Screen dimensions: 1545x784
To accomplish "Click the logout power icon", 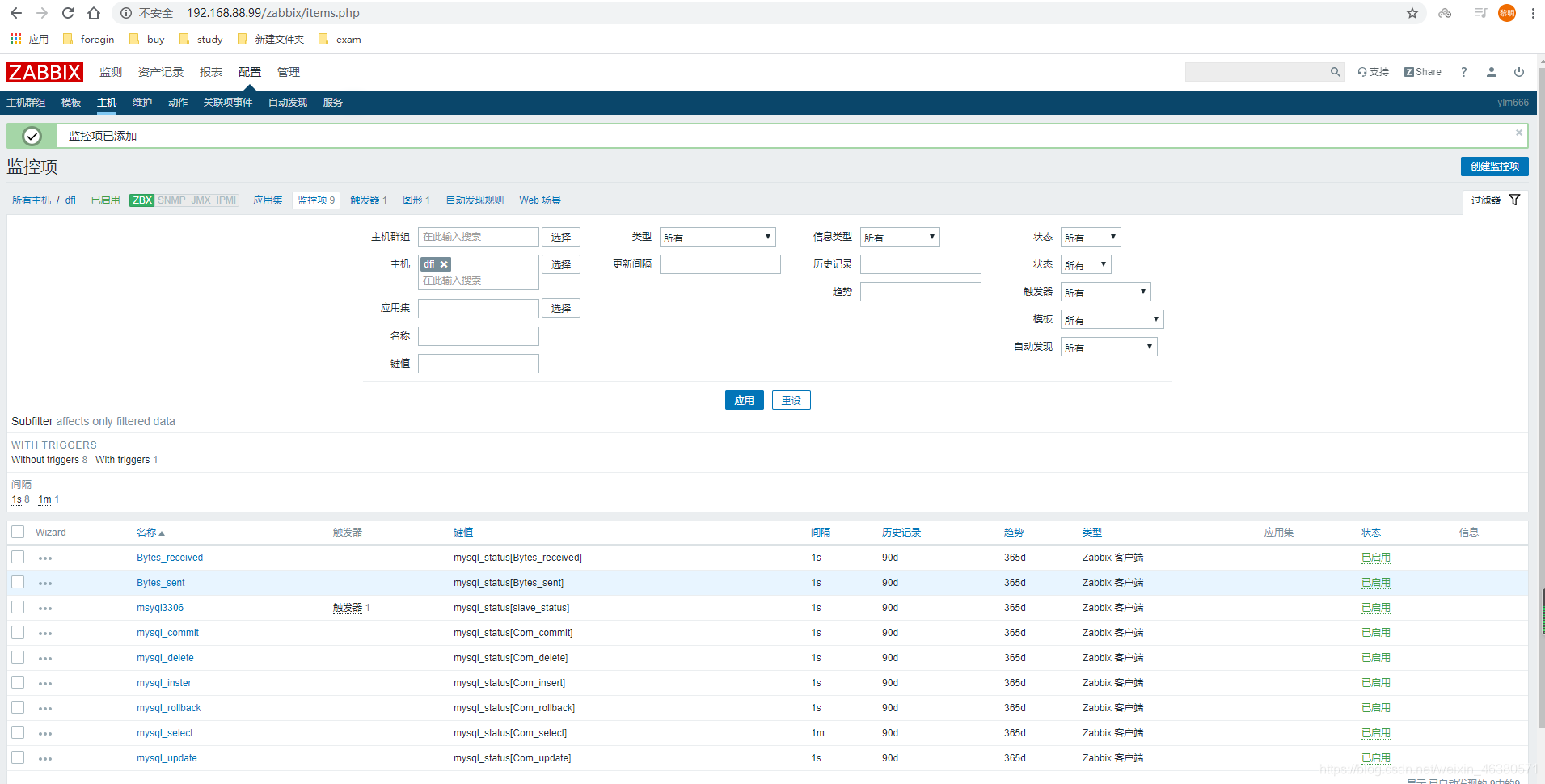I will point(1519,72).
